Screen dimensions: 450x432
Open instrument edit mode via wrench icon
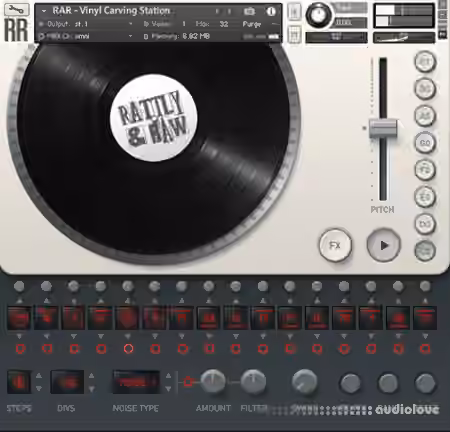tap(17, 9)
